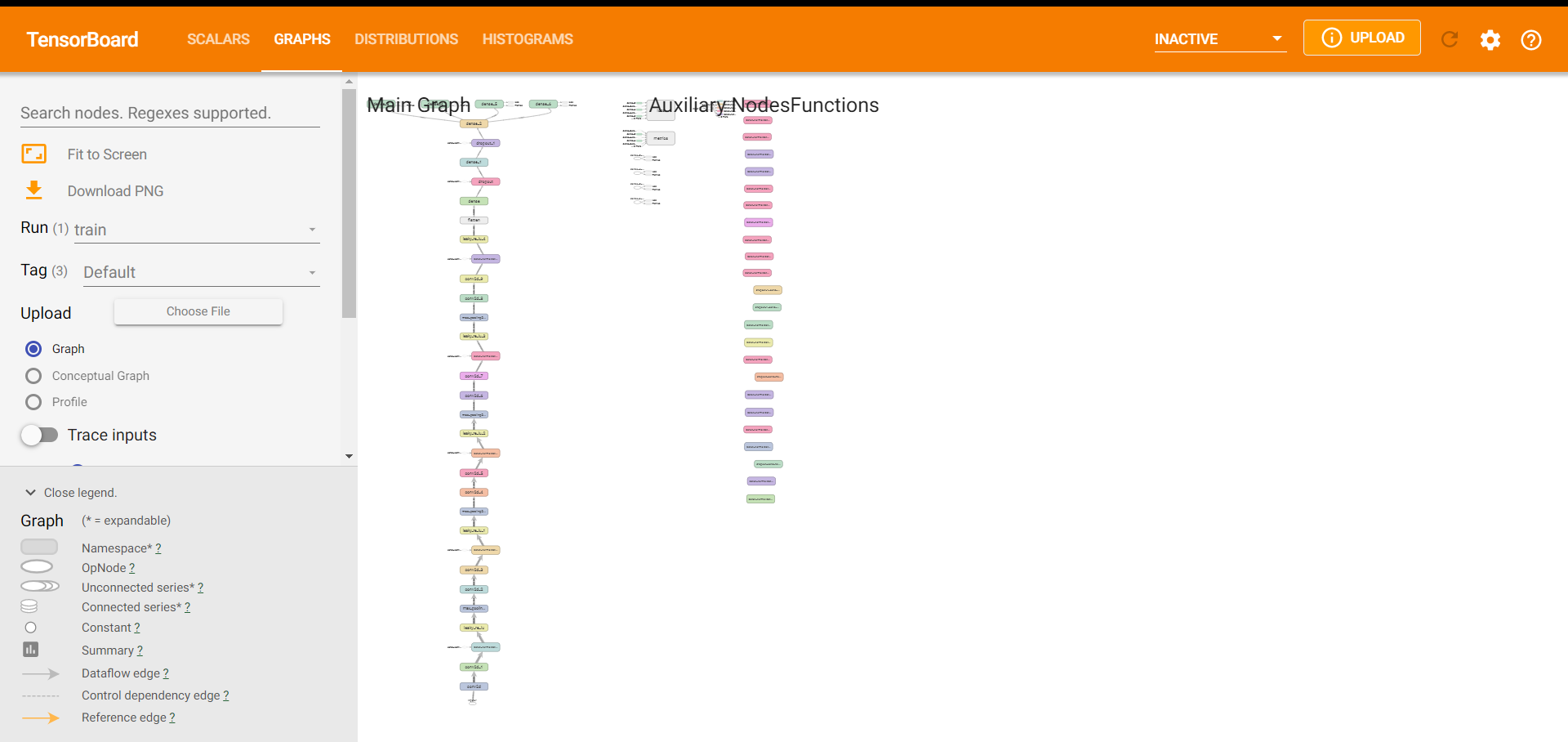Click the sidebar vertical scrollbar thumb
The image size is (1568, 742).
click(x=349, y=203)
